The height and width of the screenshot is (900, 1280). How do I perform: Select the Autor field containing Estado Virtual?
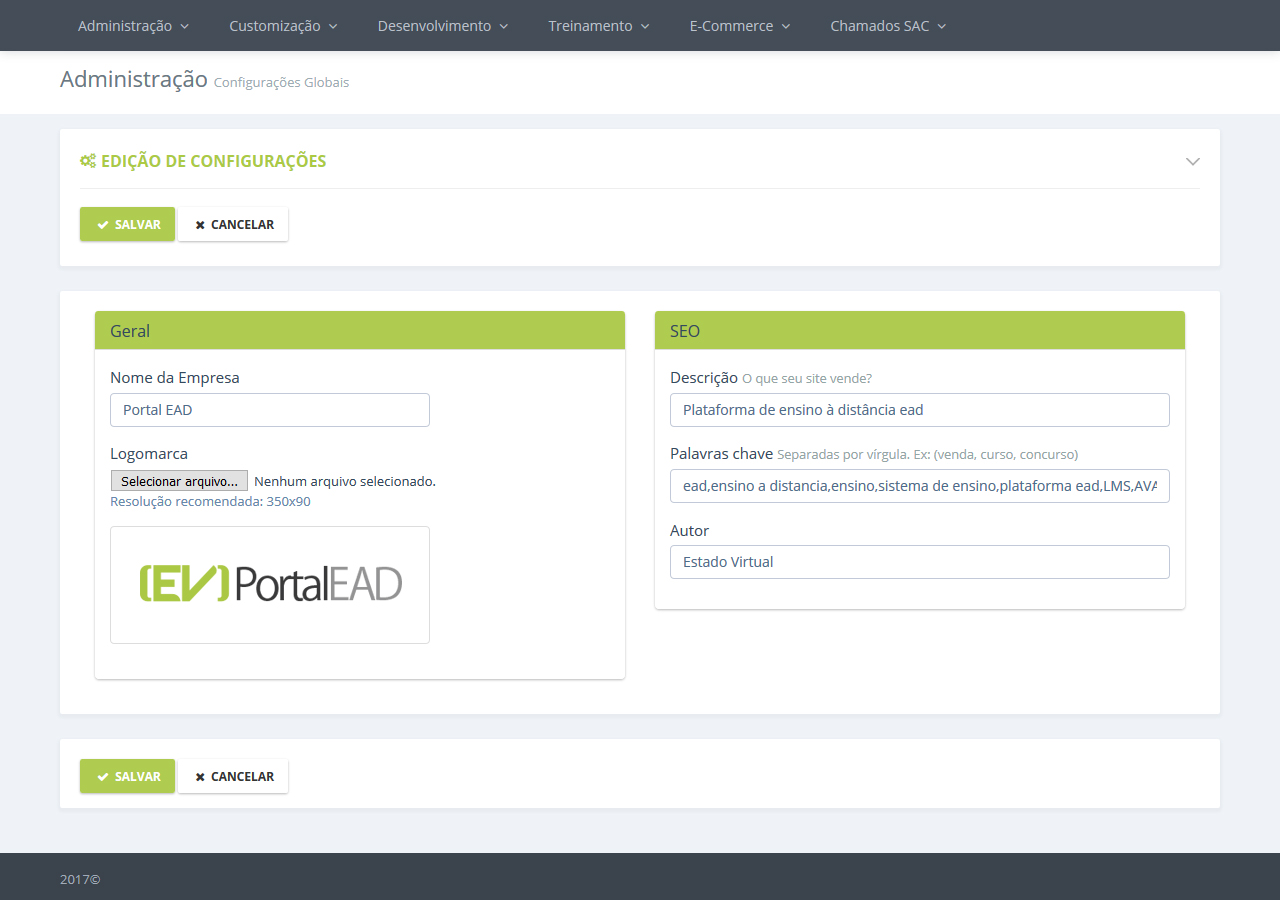click(x=919, y=561)
